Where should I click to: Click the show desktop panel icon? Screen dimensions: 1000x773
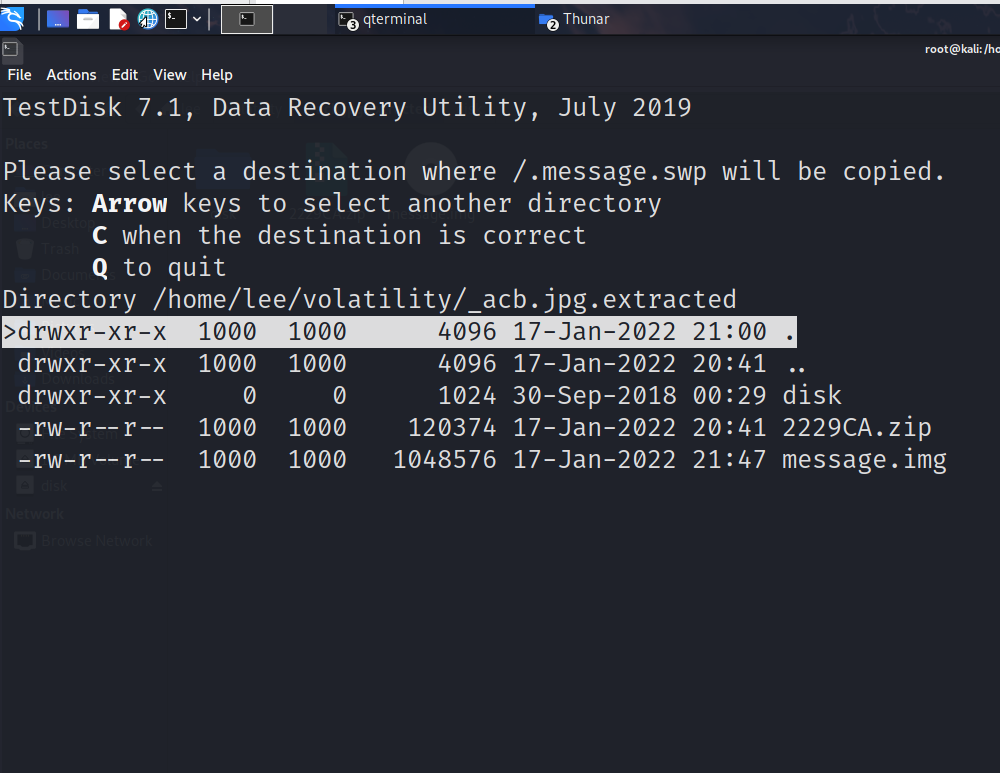(57, 19)
